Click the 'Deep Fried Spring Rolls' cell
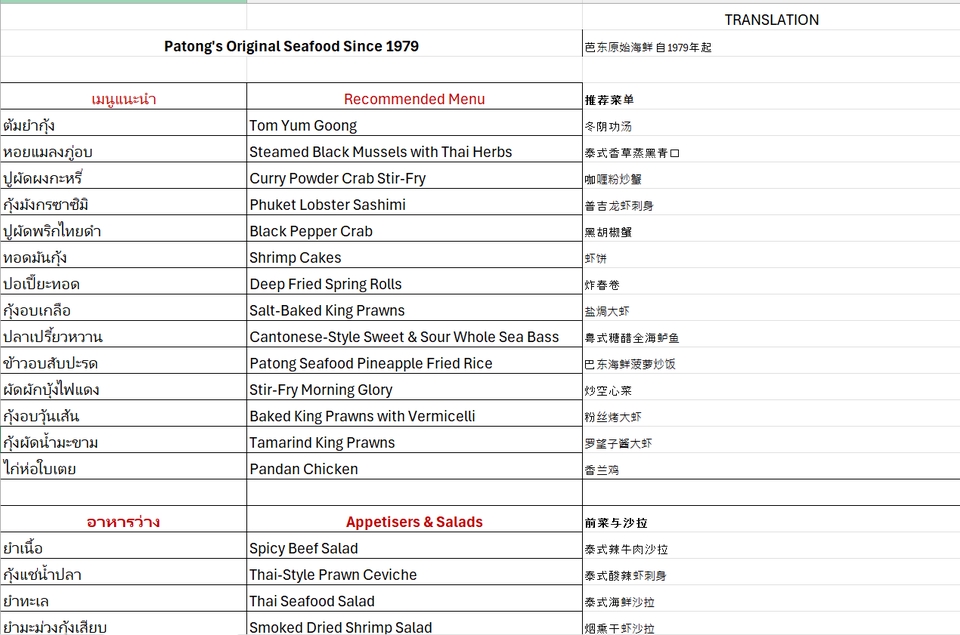 [325, 284]
